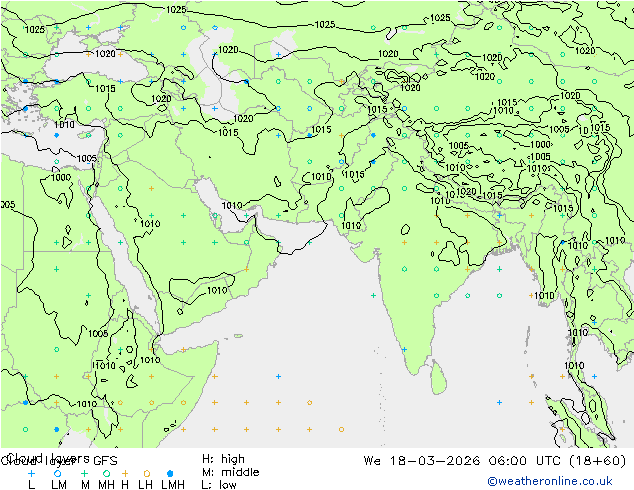The image size is (634, 490).
Task: Click the green plus middle-cloud legend symbol
Action: click(x=84, y=473)
